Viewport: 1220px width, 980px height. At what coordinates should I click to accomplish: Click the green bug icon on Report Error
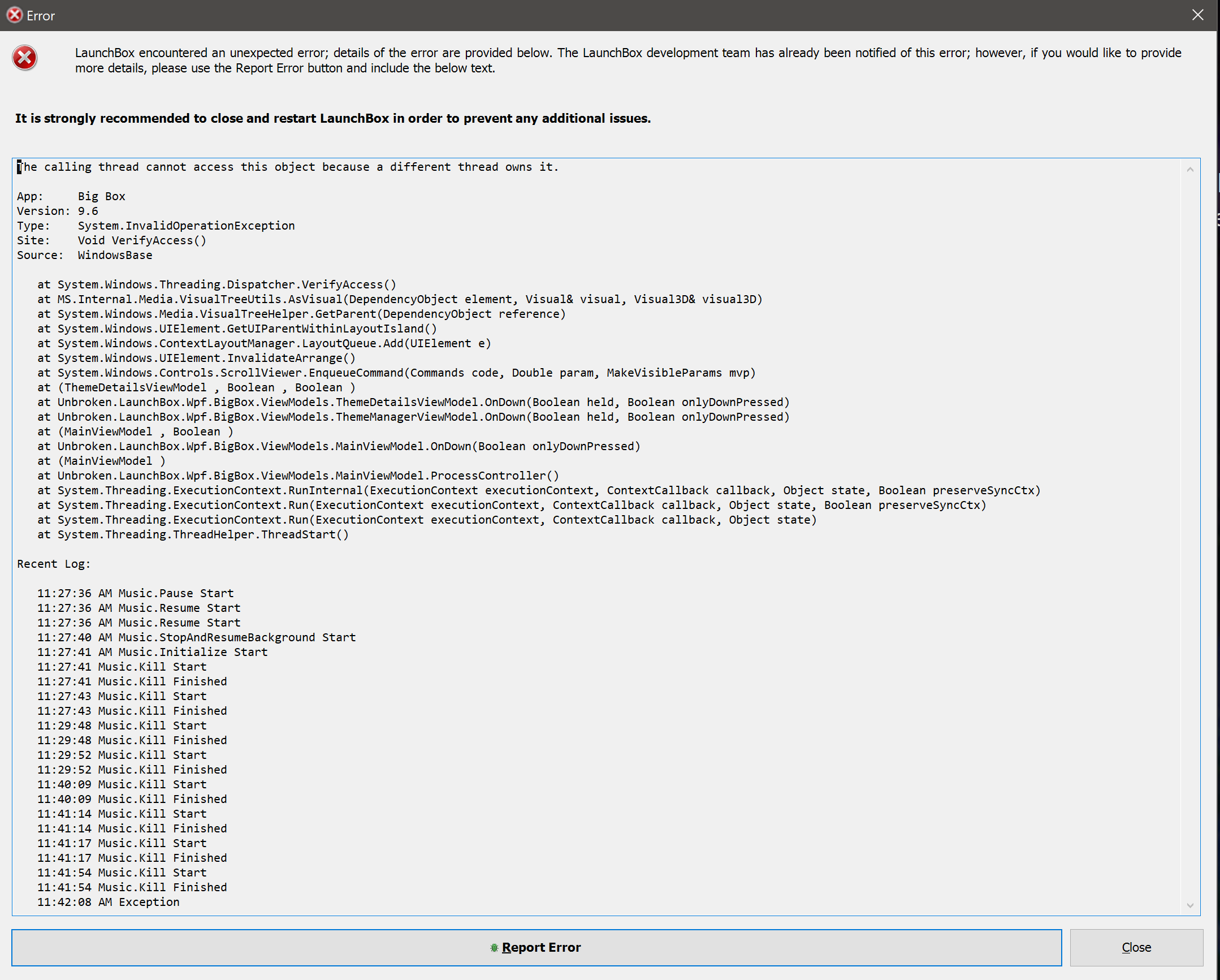494,948
